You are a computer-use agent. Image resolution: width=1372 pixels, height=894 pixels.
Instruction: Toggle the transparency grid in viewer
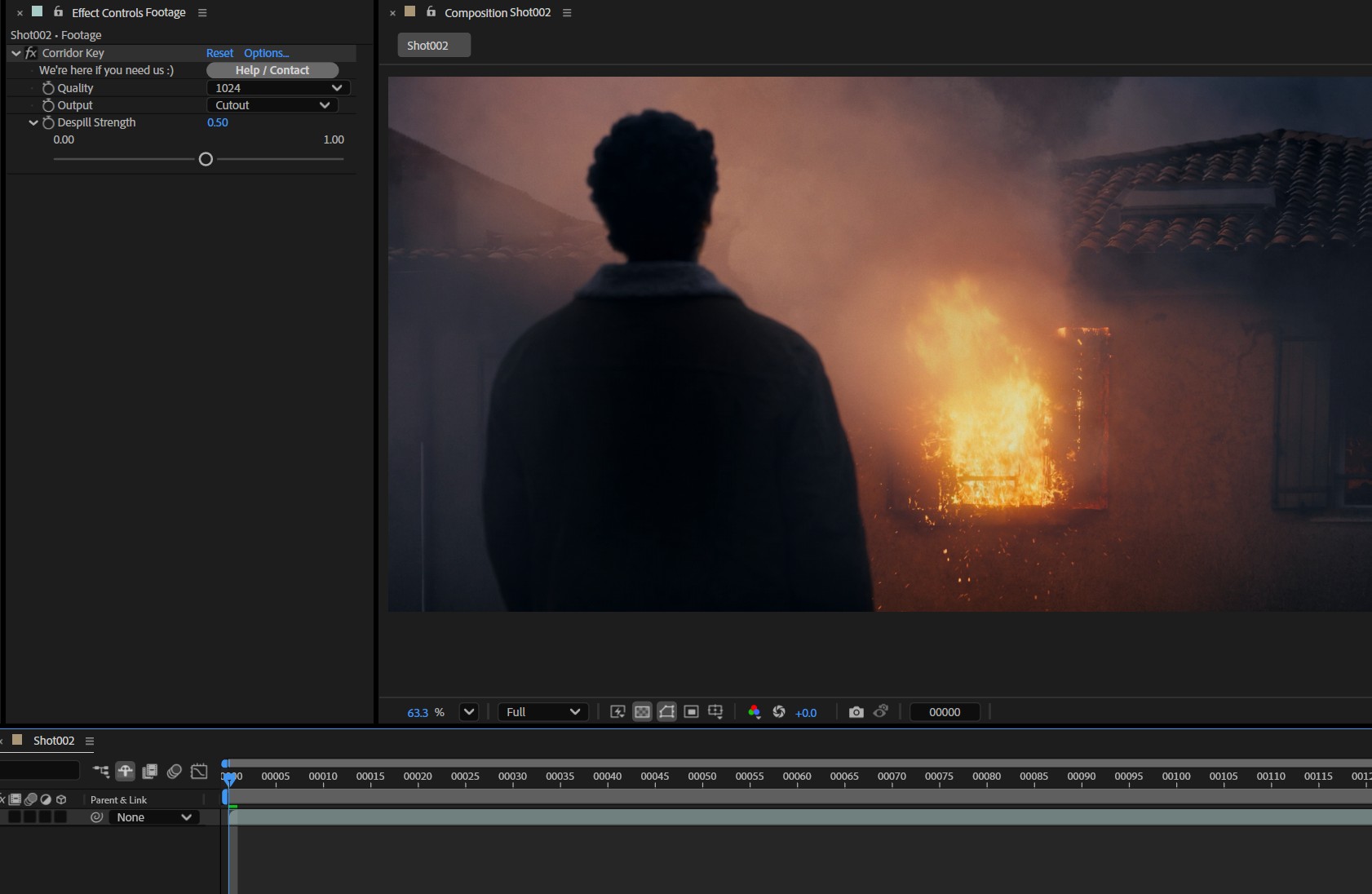(x=642, y=712)
